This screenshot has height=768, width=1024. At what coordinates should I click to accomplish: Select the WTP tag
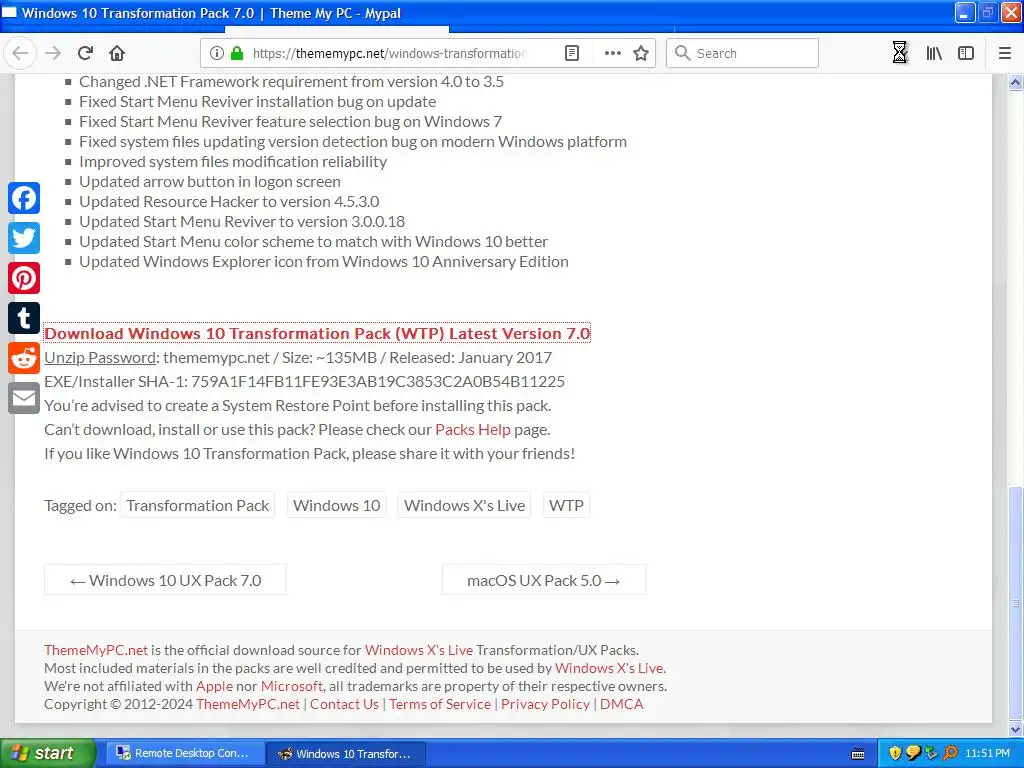point(566,505)
